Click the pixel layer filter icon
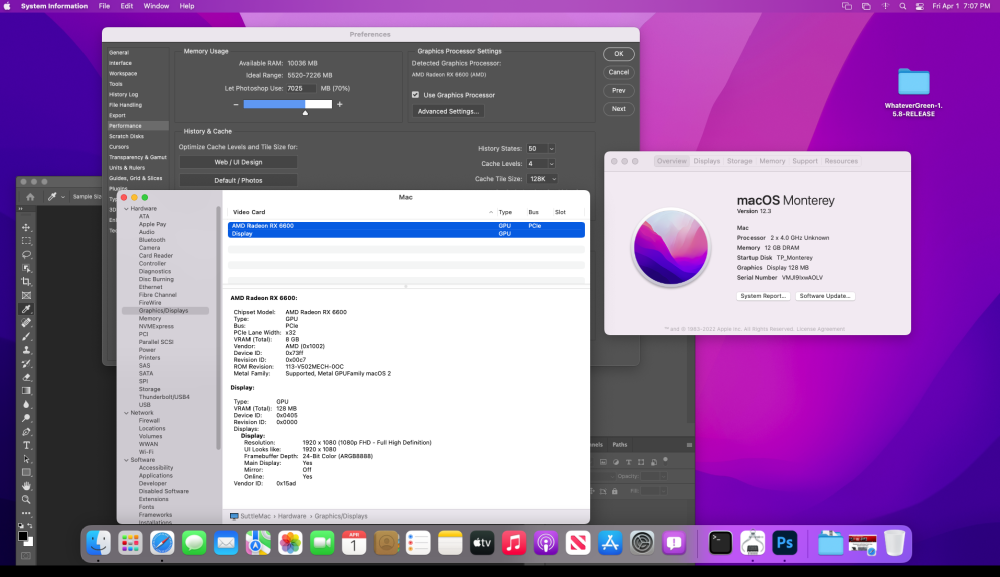1000x577 pixels. (x=603, y=462)
